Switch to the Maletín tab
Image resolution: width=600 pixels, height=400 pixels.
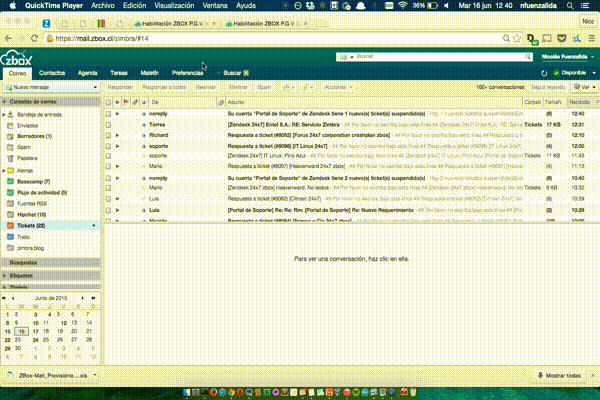[x=149, y=73]
